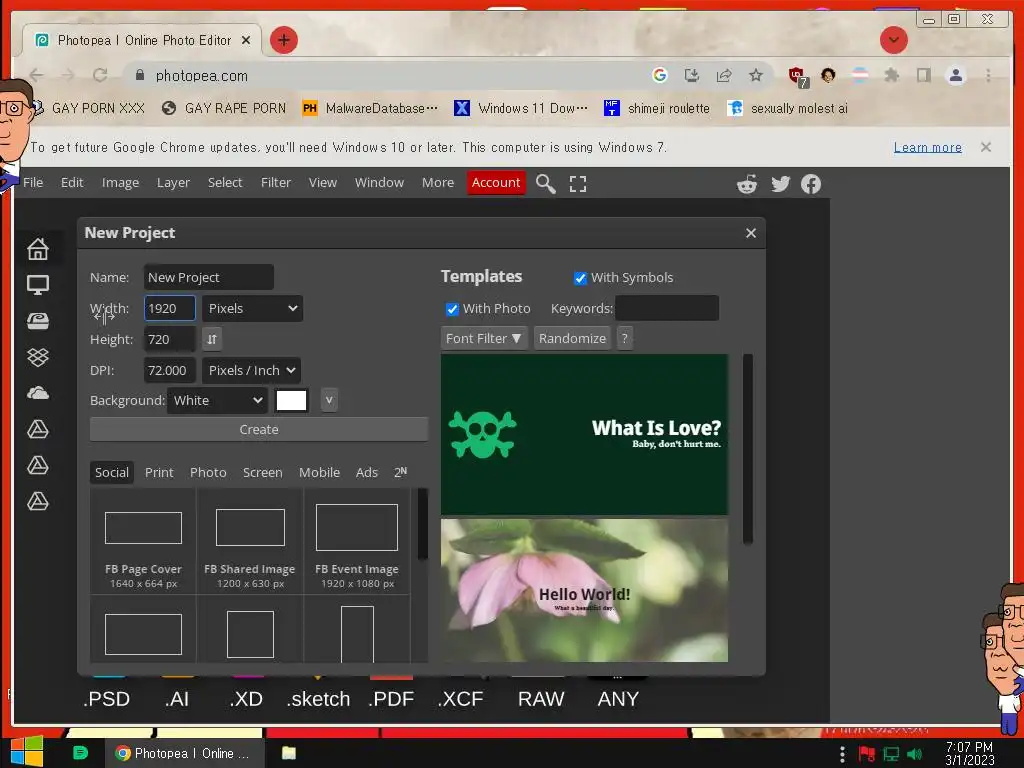This screenshot has width=1024, height=768.
Task: Open Photopea search magnifier icon
Action: click(x=546, y=184)
